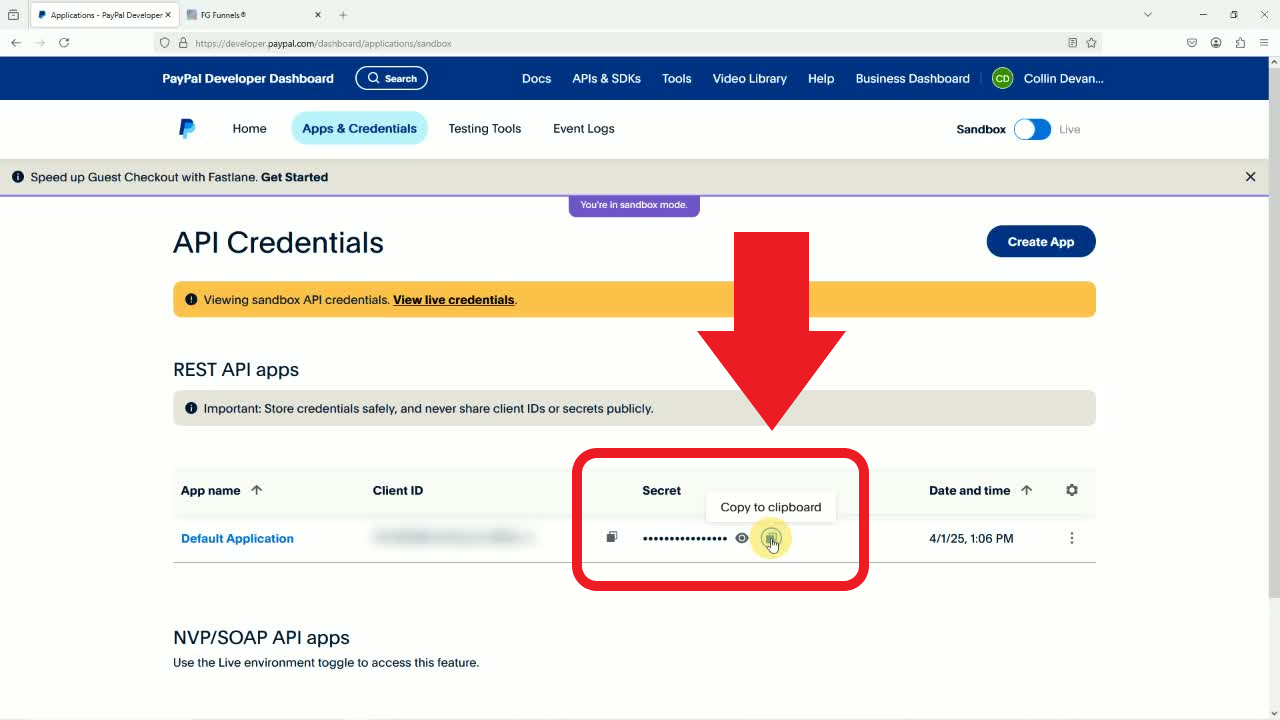
Task: Go to PayPal Developer Dashboard title
Action: [x=248, y=78]
